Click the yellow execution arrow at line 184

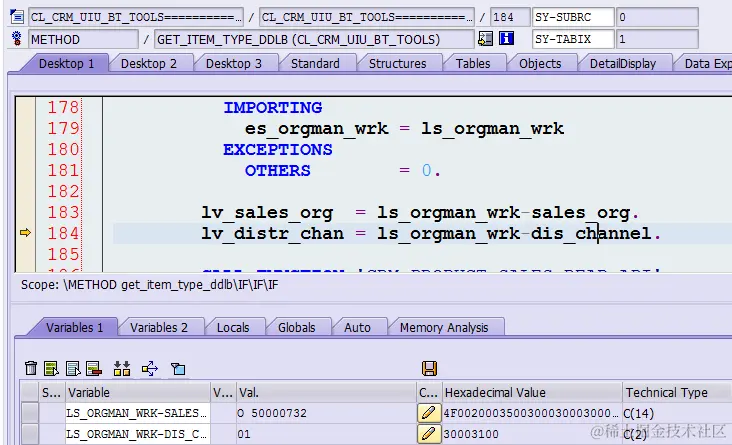coord(25,232)
